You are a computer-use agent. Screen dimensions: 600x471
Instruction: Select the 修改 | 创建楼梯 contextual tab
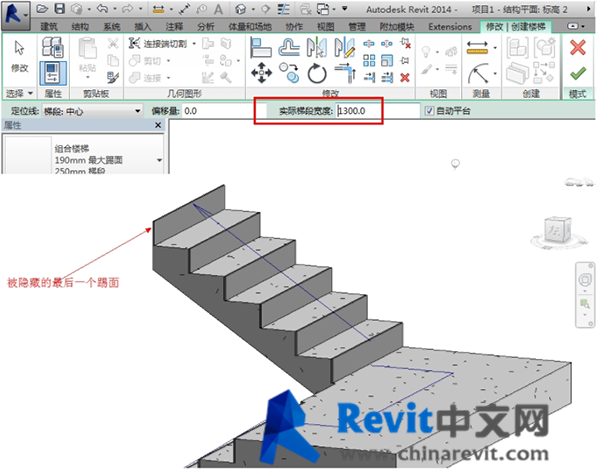click(x=515, y=26)
